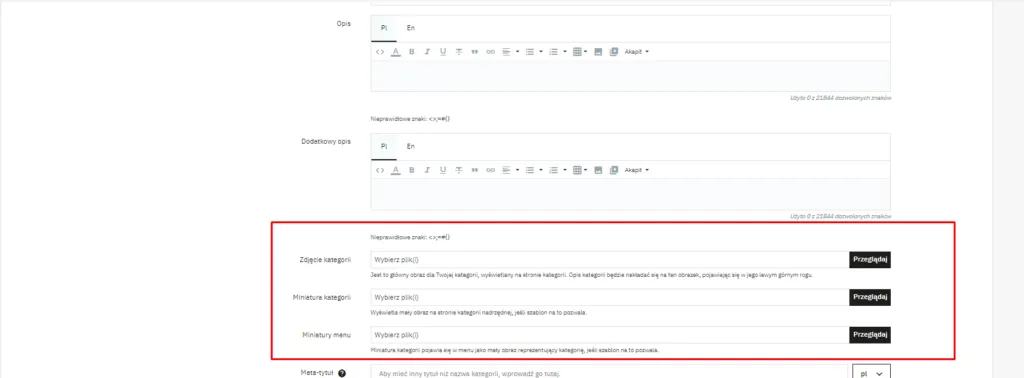Toggle underline in Opis editor toolbar
1024x378 pixels.
tap(443, 52)
